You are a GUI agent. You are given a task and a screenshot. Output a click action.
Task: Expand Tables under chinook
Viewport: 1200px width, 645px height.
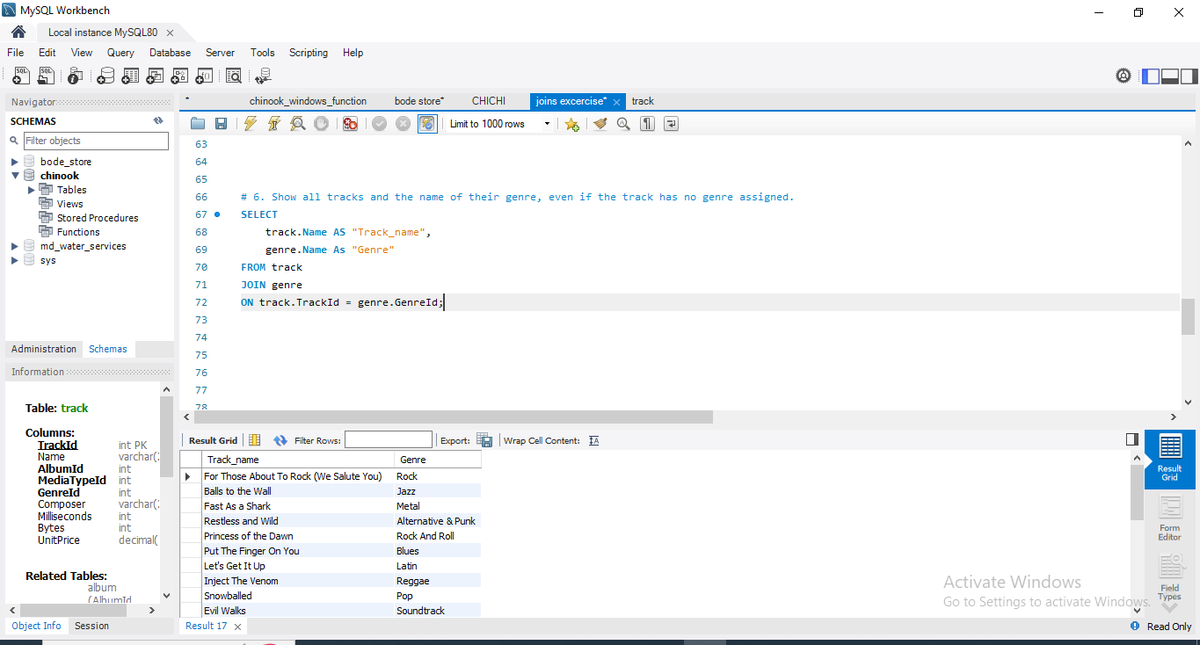click(31, 189)
